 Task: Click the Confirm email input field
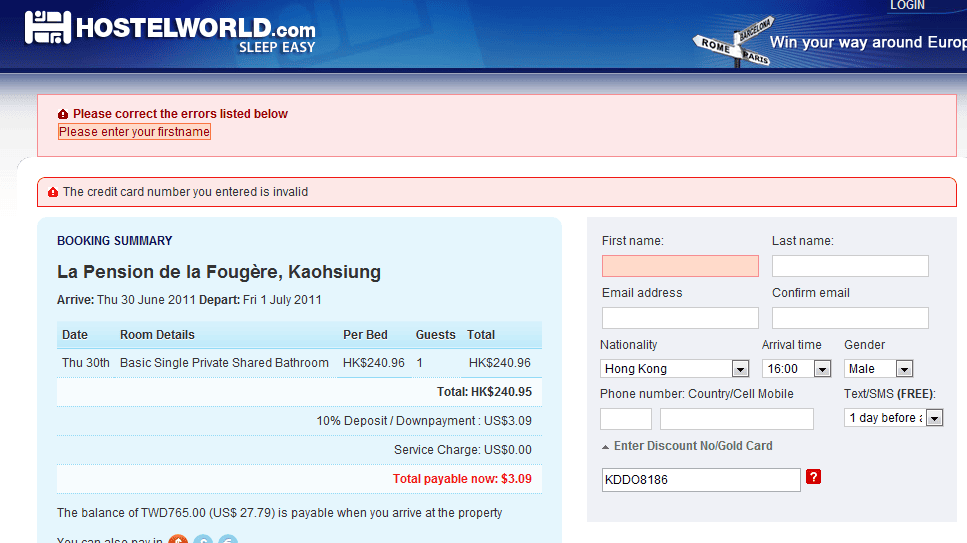point(850,318)
